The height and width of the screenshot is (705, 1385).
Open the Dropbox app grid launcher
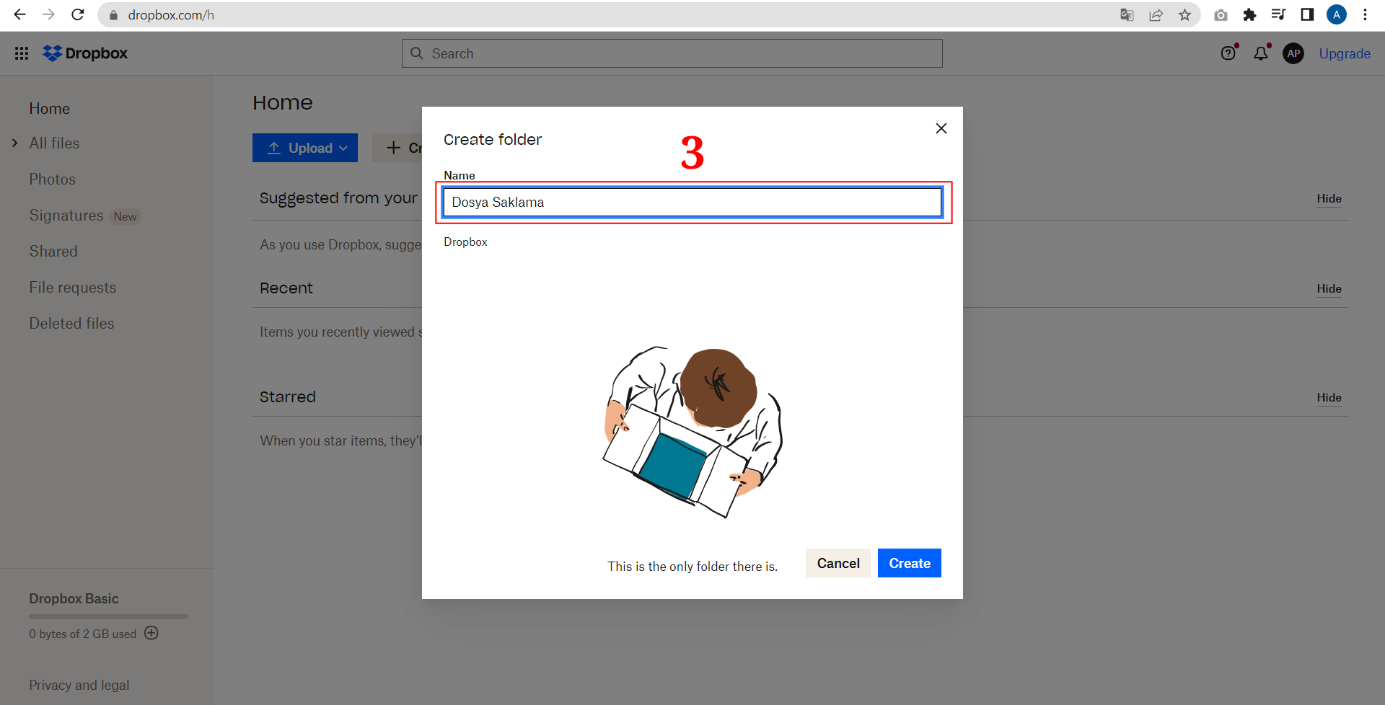(21, 54)
